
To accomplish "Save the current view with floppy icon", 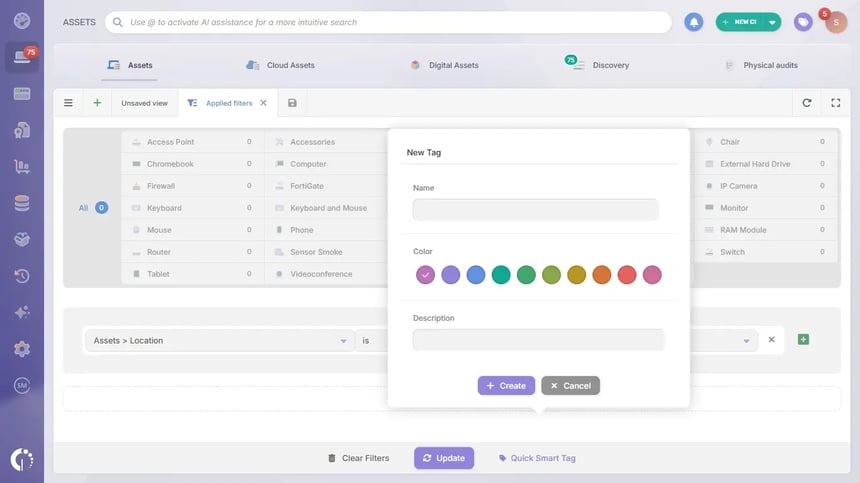I will 292,103.
